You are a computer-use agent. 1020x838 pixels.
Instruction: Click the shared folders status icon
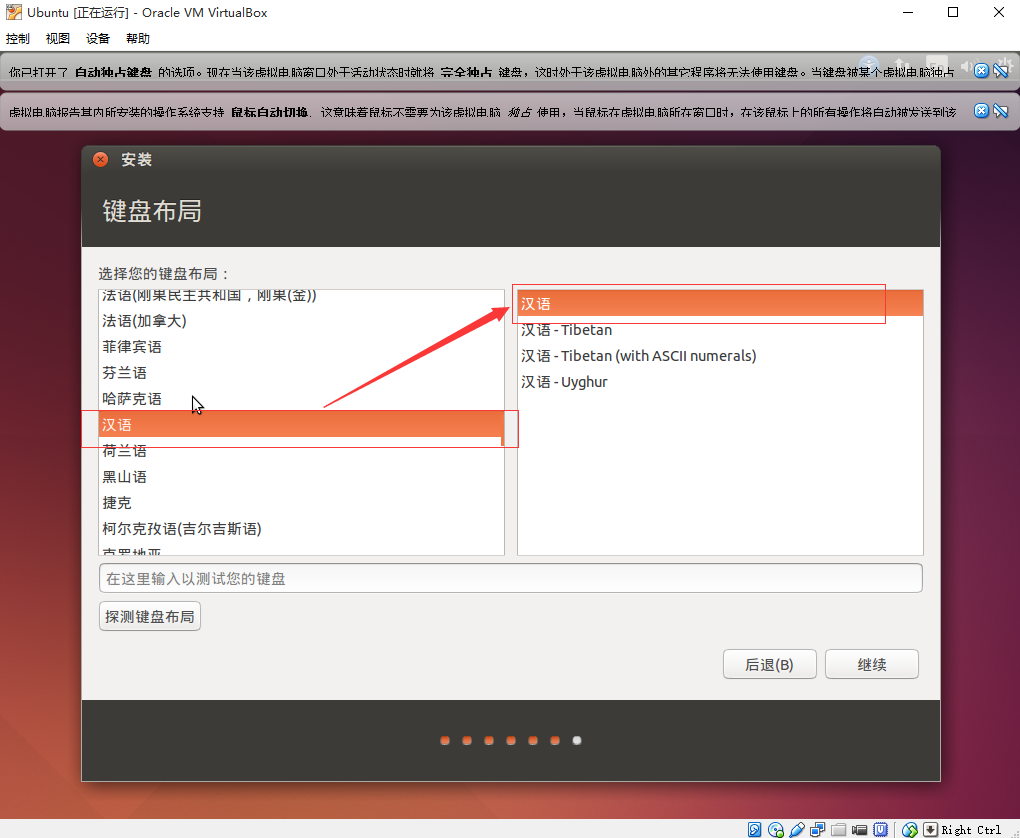839,830
